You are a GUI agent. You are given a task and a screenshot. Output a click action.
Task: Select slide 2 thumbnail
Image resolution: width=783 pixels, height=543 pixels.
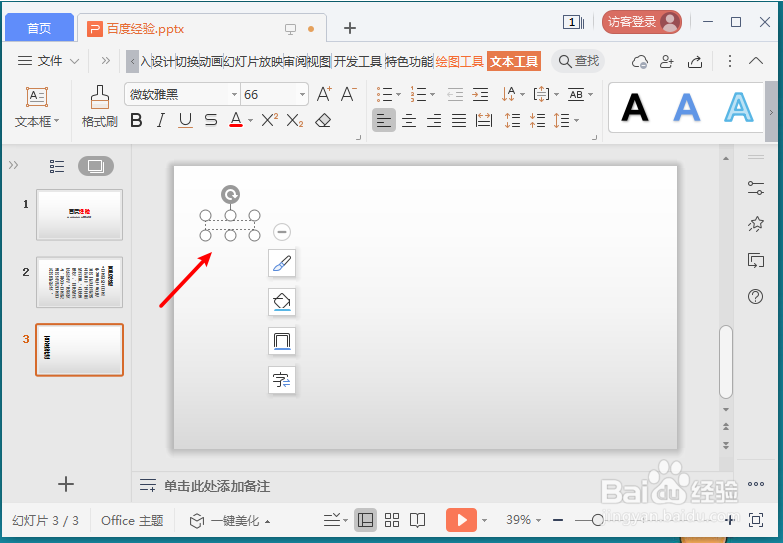79,282
